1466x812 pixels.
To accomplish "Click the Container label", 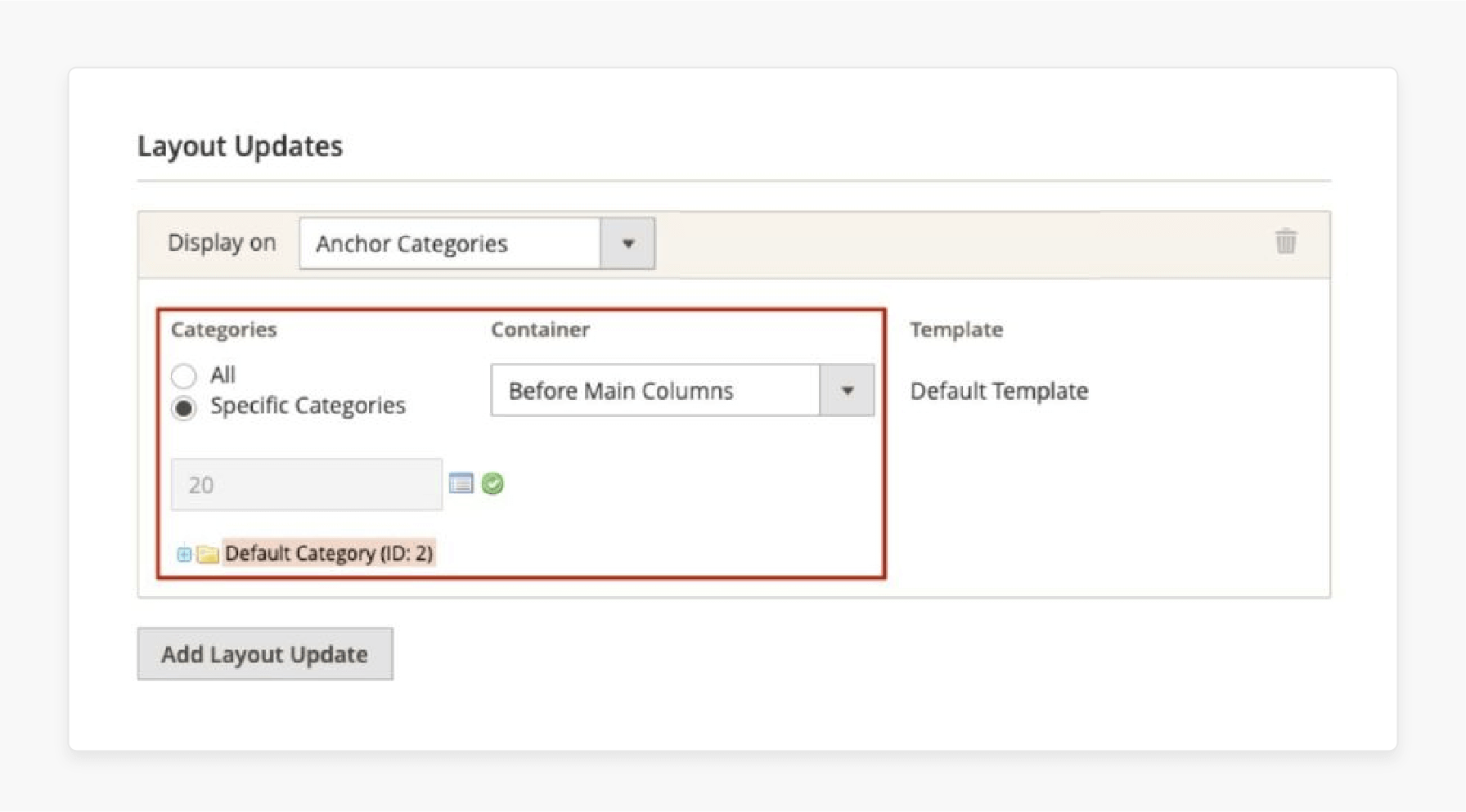I will pos(540,330).
